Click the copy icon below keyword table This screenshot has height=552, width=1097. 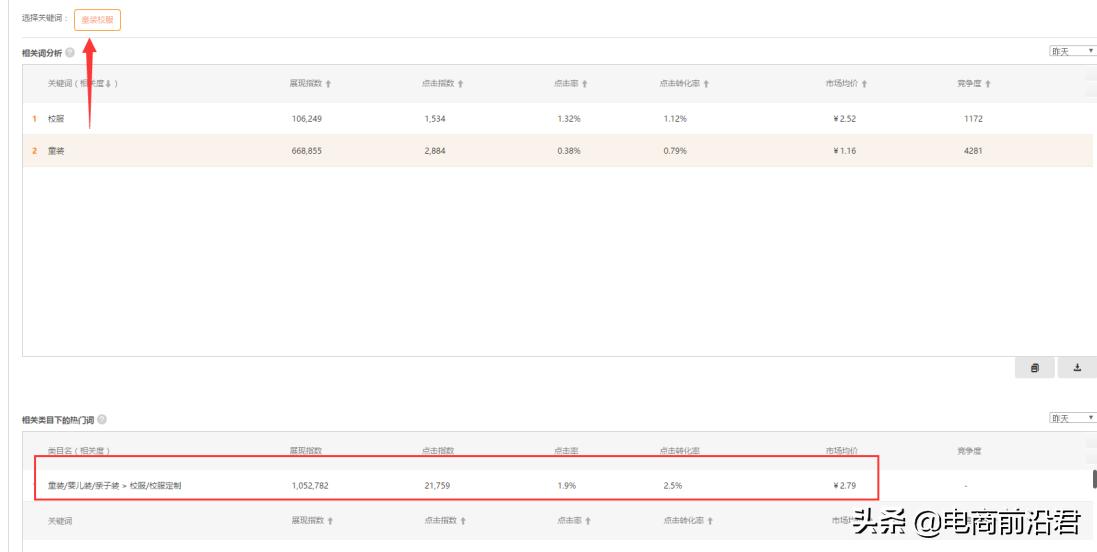pyautogui.click(x=1034, y=368)
